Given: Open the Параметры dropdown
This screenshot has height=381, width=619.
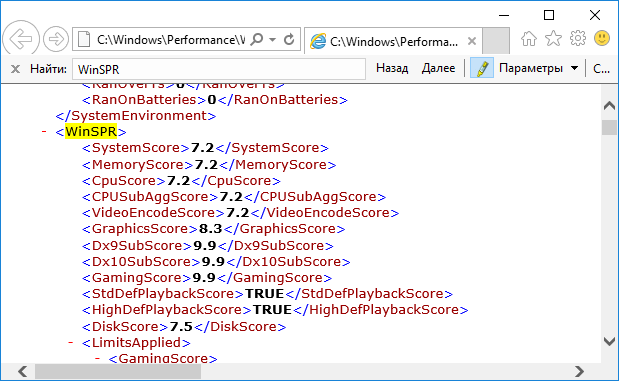Looking at the screenshot, I should pyautogui.click(x=538, y=68).
